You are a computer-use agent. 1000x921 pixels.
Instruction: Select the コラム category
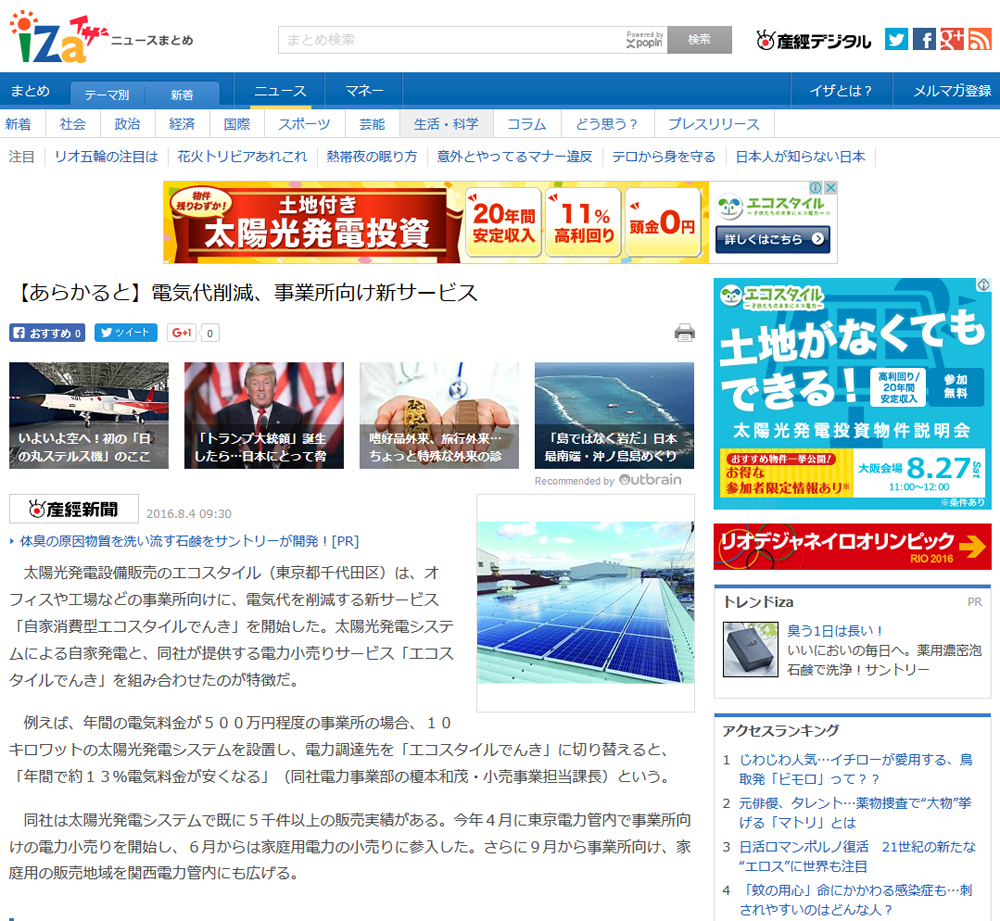[x=527, y=124]
